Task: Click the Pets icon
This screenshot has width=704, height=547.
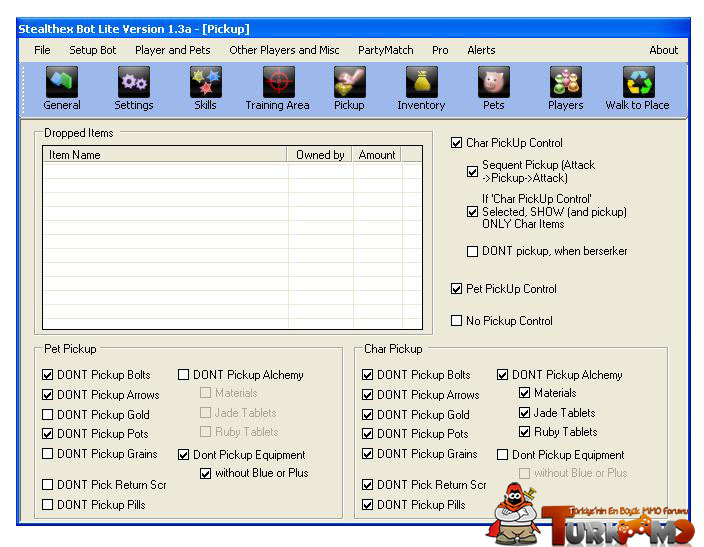Action: click(x=493, y=83)
